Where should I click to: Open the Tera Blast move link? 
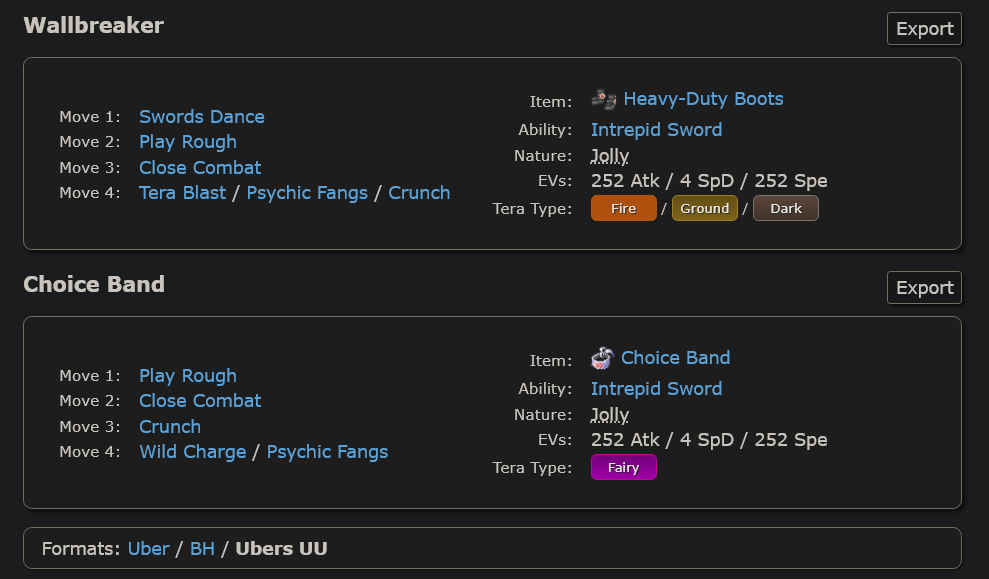[x=182, y=193]
